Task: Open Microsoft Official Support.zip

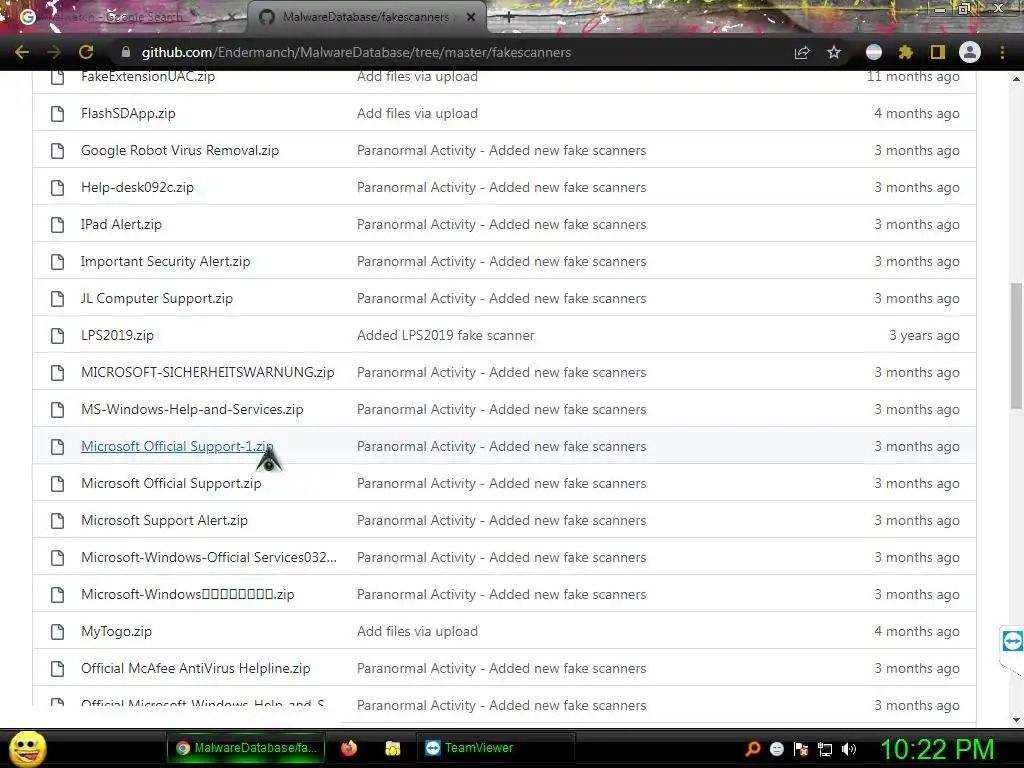Action: coord(171,483)
